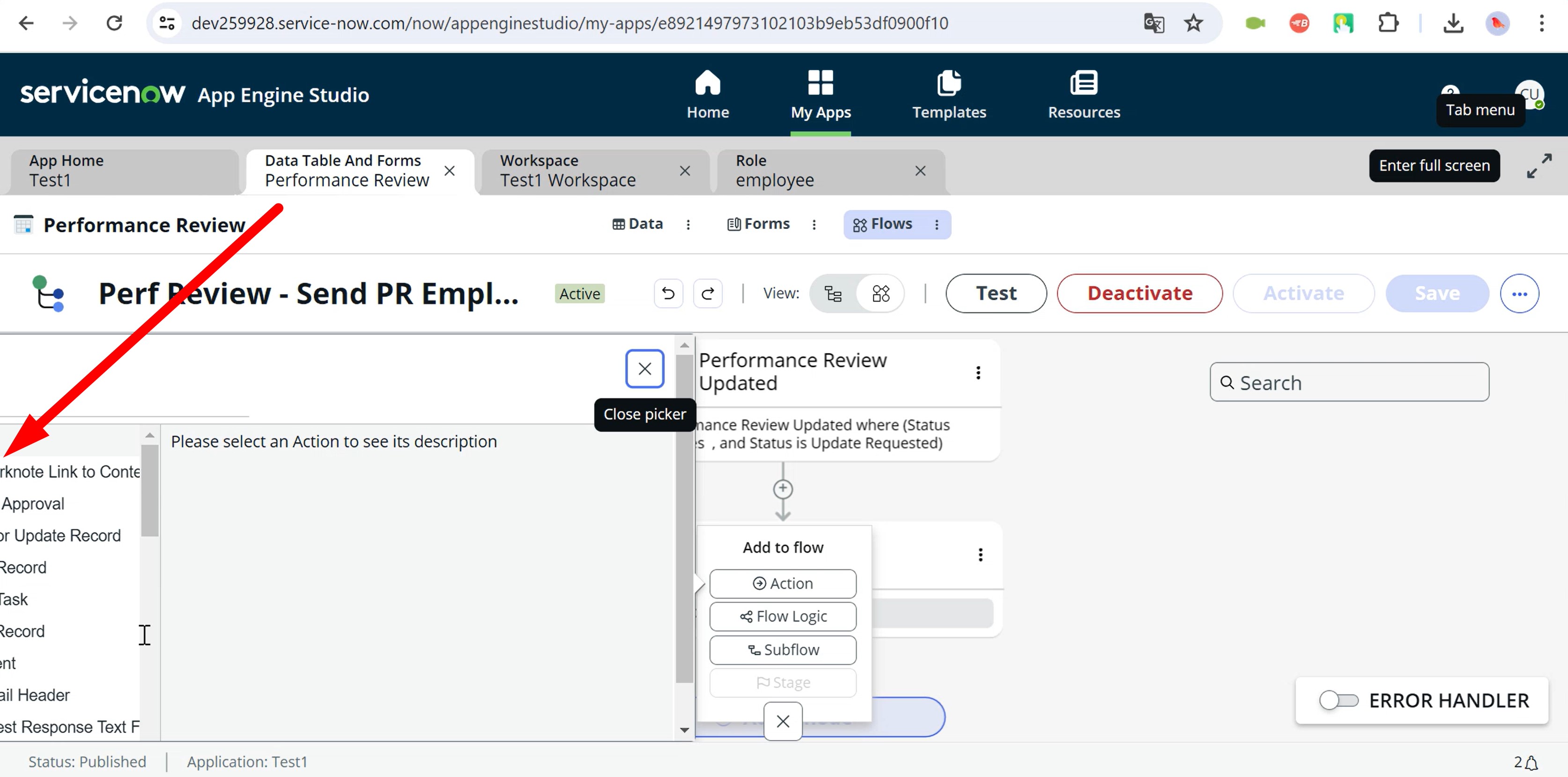Open Performance Review Updated trigger menu
This screenshot has width=1568, height=777.
point(977,373)
